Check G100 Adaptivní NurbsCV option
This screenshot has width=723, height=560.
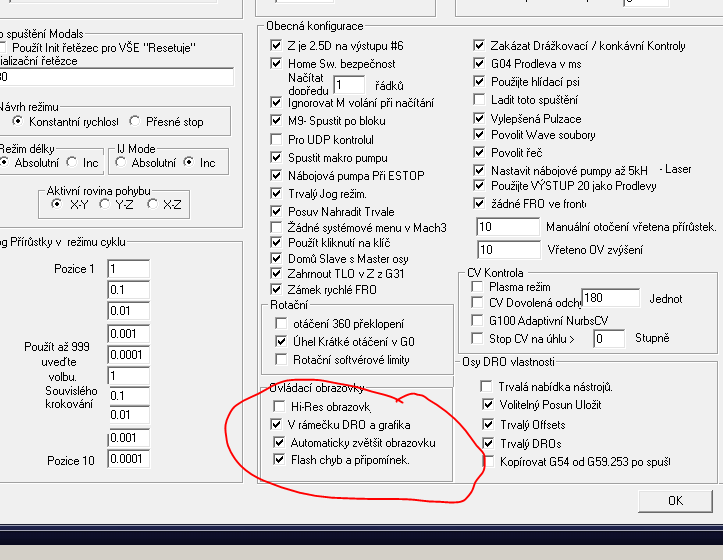tap(477, 321)
